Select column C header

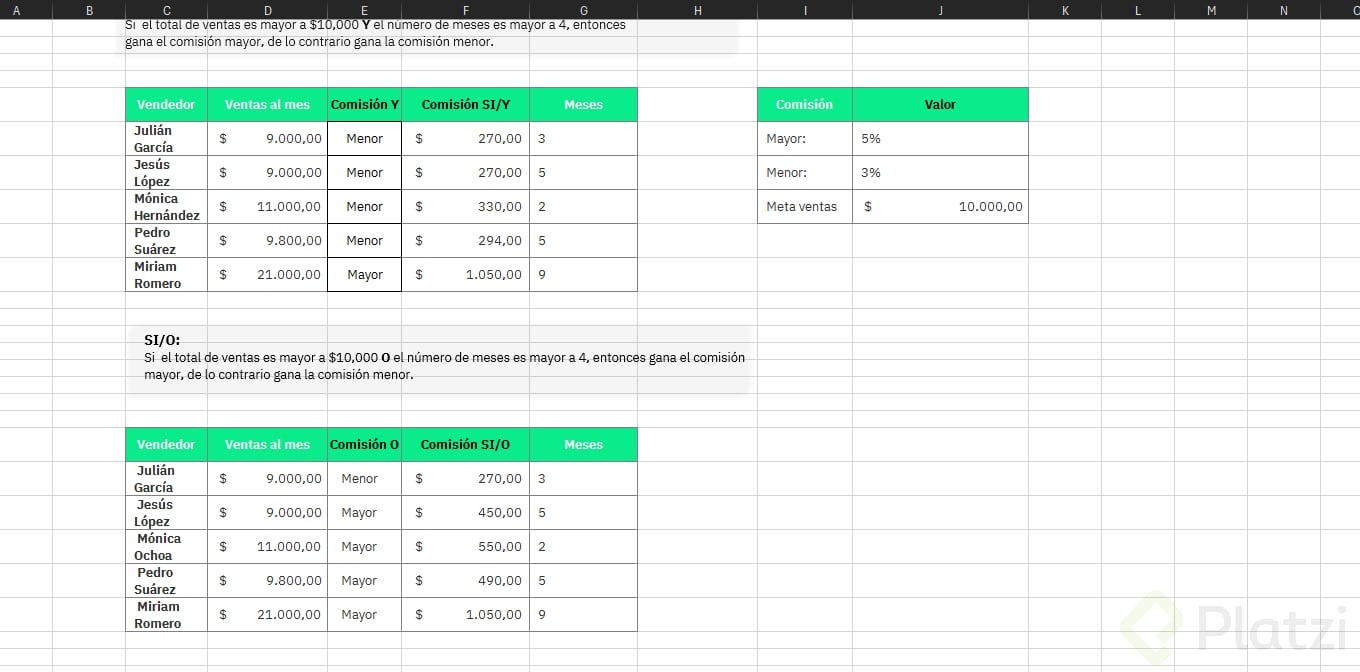[166, 10]
